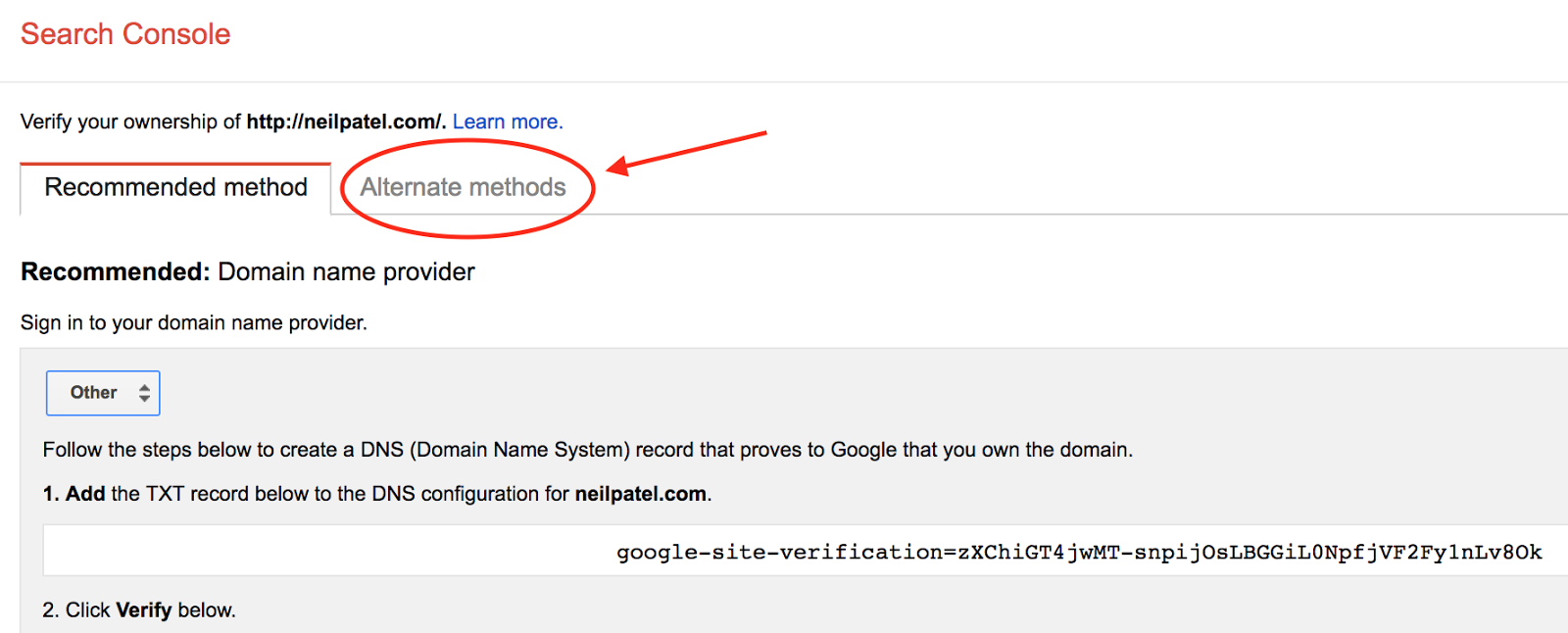The height and width of the screenshot is (633, 1568).
Task: Select the google-site-verification code string
Action: coord(1079,552)
